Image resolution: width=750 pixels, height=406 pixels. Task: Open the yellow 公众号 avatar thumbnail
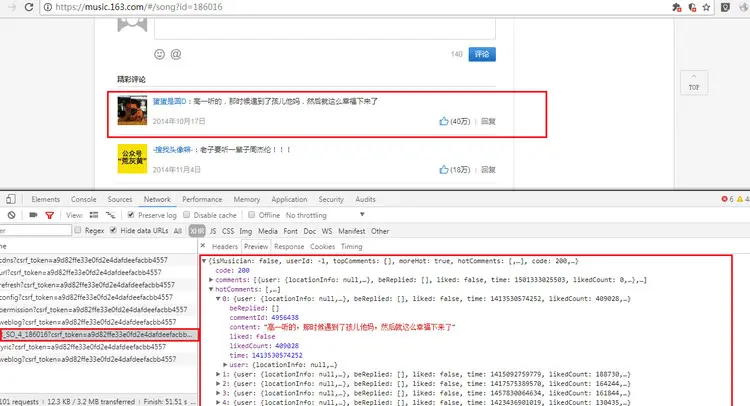[132, 159]
